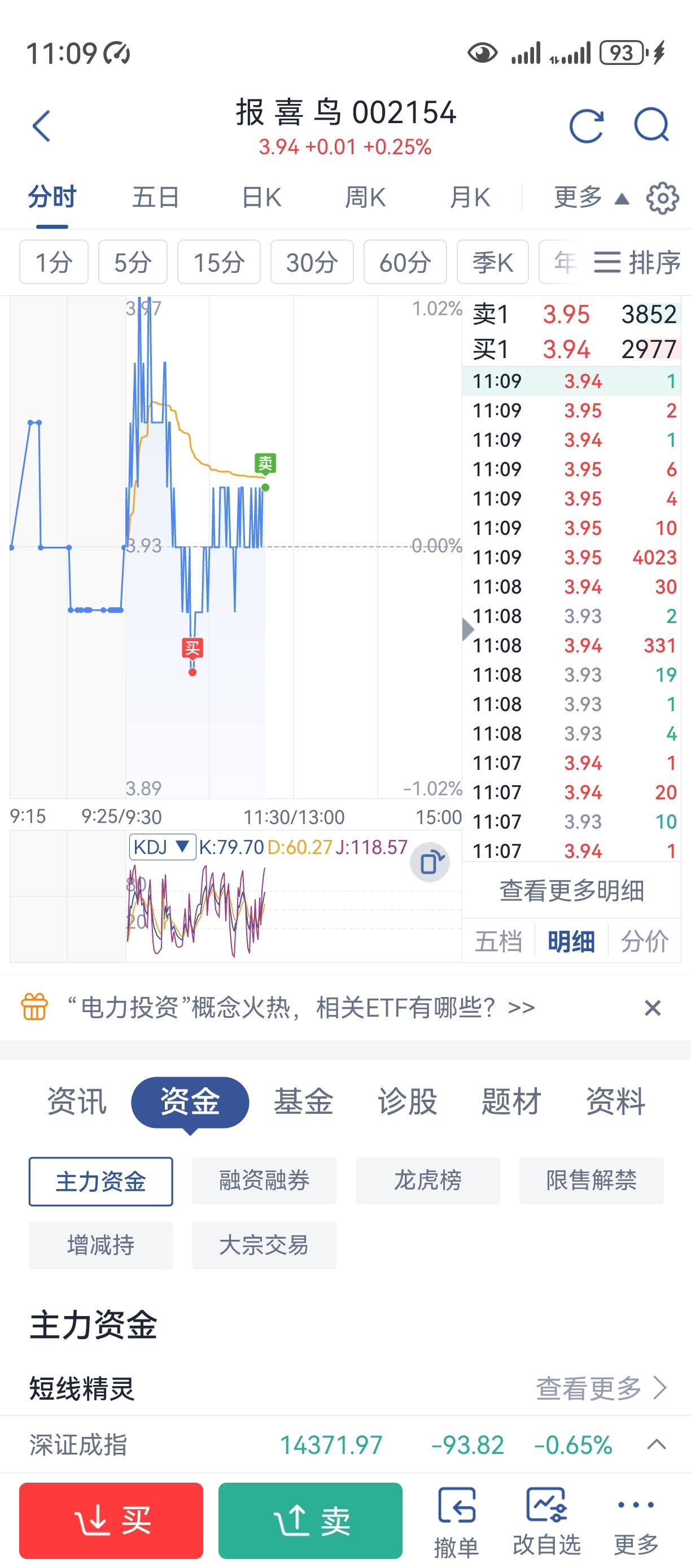Switch to 周K chart tab
The image size is (691, 1568).
[365, 197]
